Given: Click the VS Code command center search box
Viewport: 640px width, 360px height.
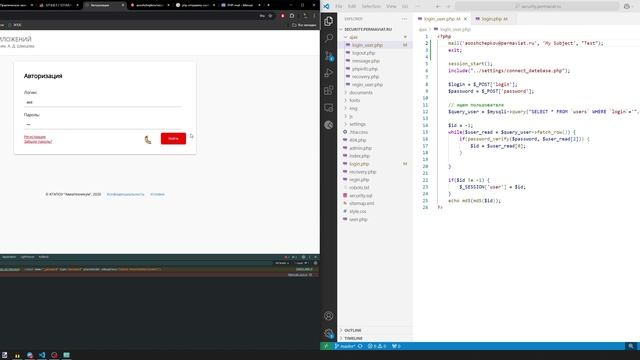Looking at the screenshot, I should (537, 6).
